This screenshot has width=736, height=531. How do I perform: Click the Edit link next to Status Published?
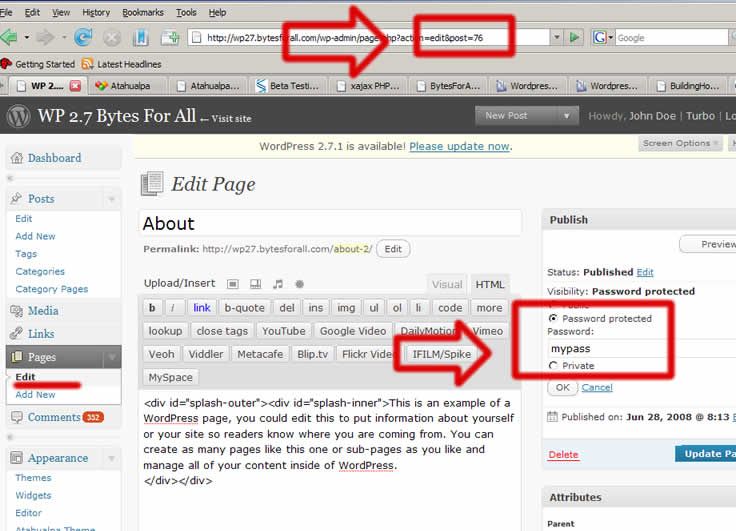645,272
